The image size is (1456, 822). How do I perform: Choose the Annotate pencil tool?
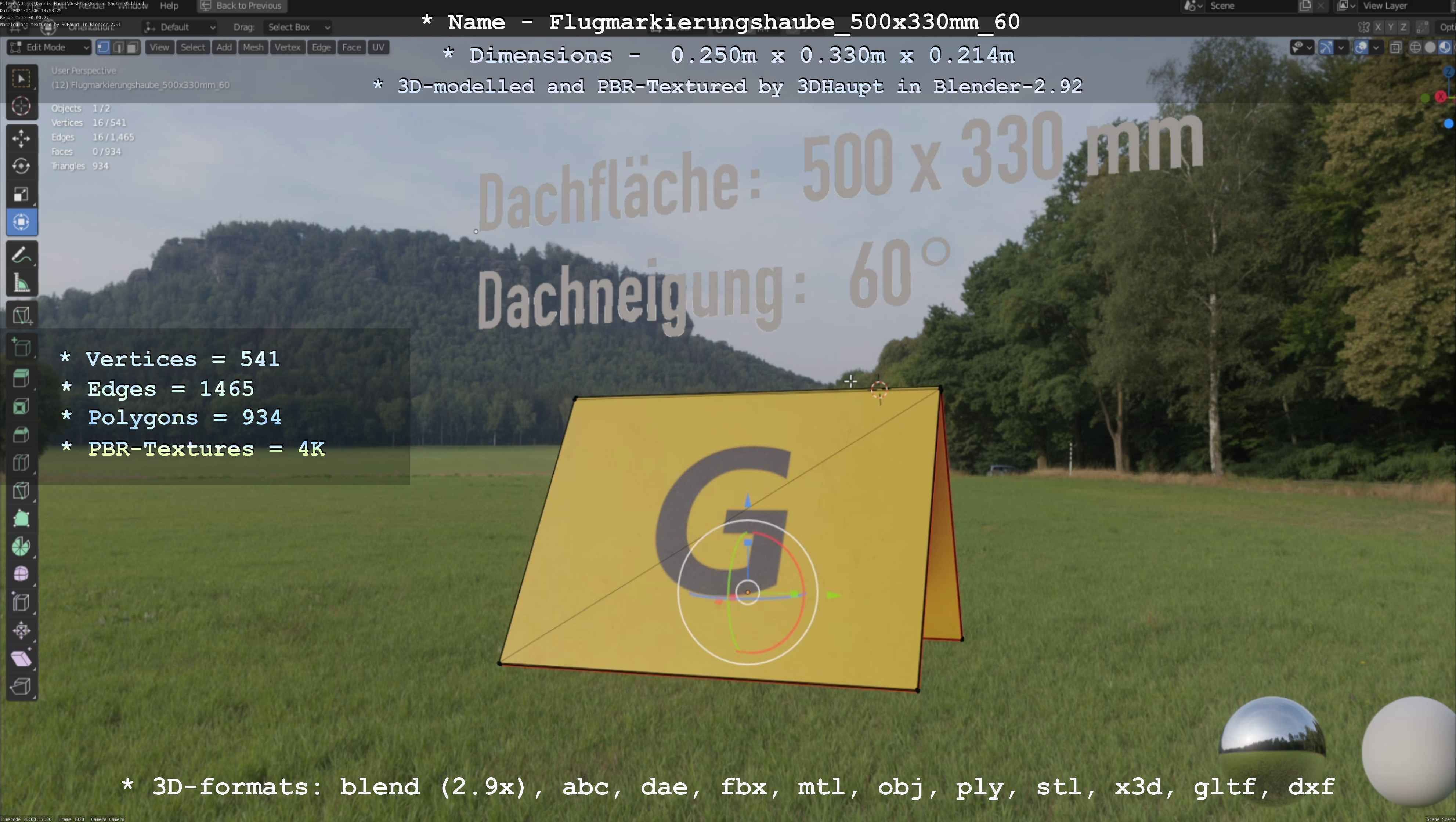[x=21, y=256]
